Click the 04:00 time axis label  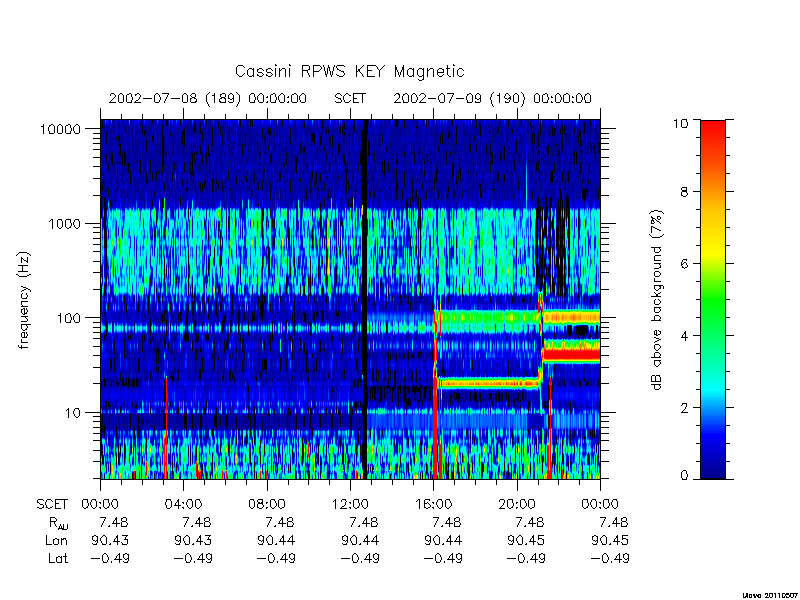(183, 504)
